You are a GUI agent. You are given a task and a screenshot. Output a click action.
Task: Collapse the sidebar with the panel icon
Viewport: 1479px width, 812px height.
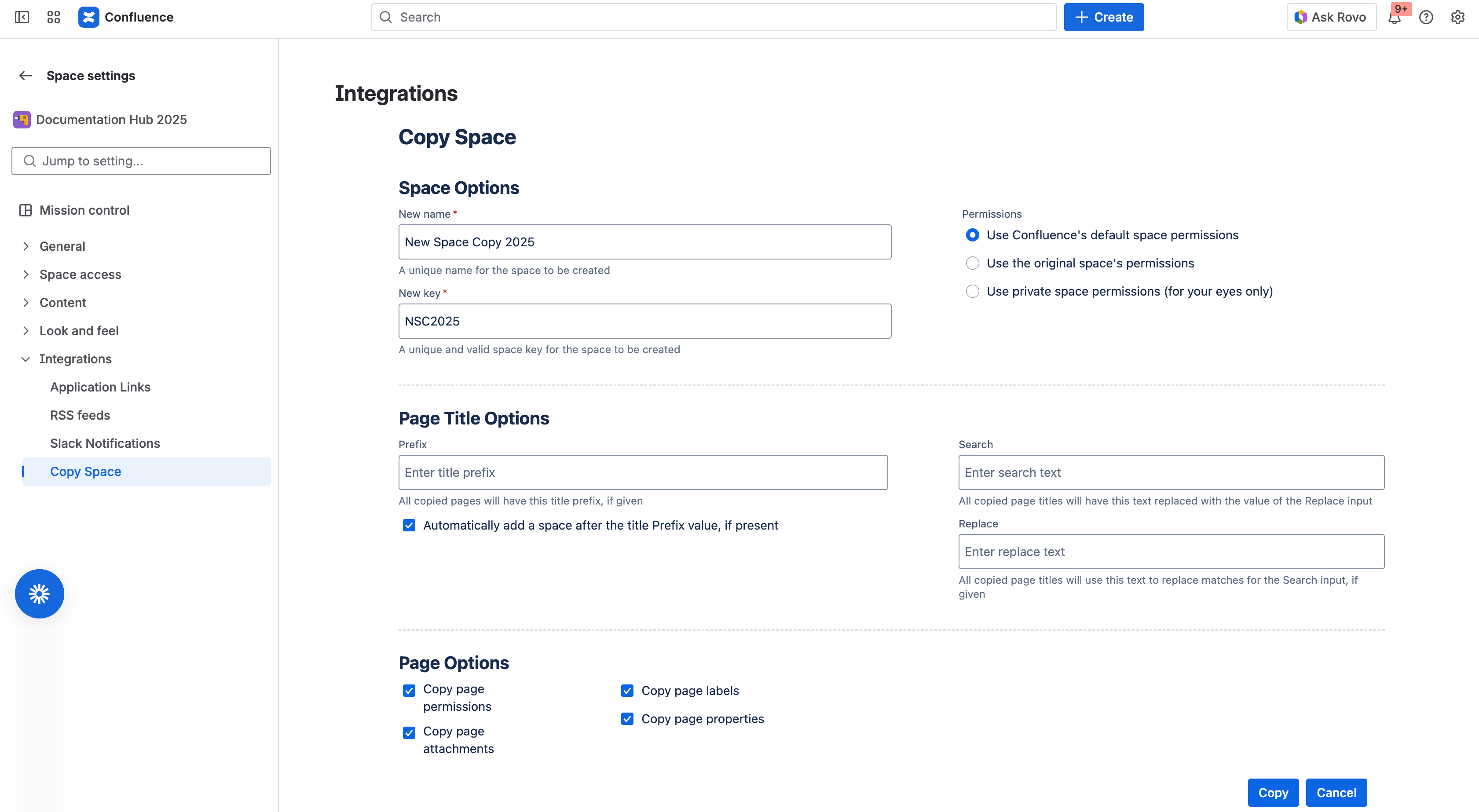pyautogui.click(x=22, y=17)
